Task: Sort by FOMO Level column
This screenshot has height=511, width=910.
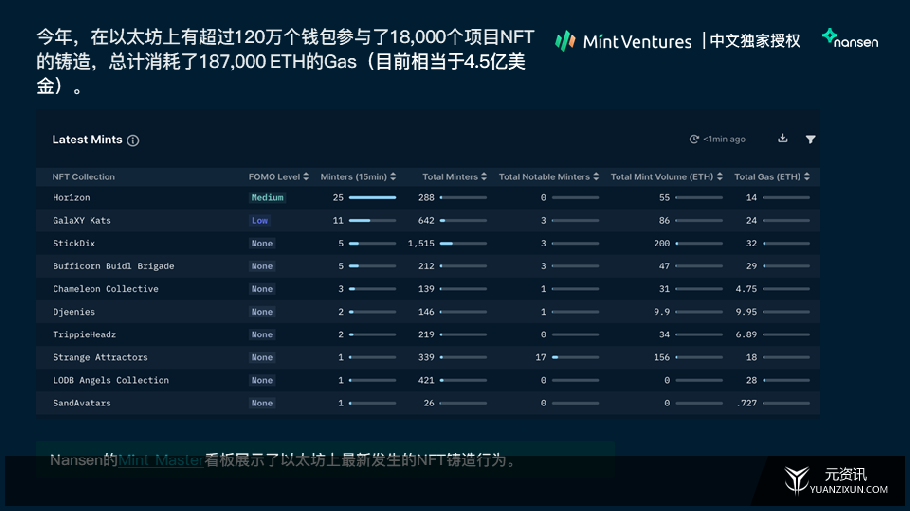Action: (279, 177)
